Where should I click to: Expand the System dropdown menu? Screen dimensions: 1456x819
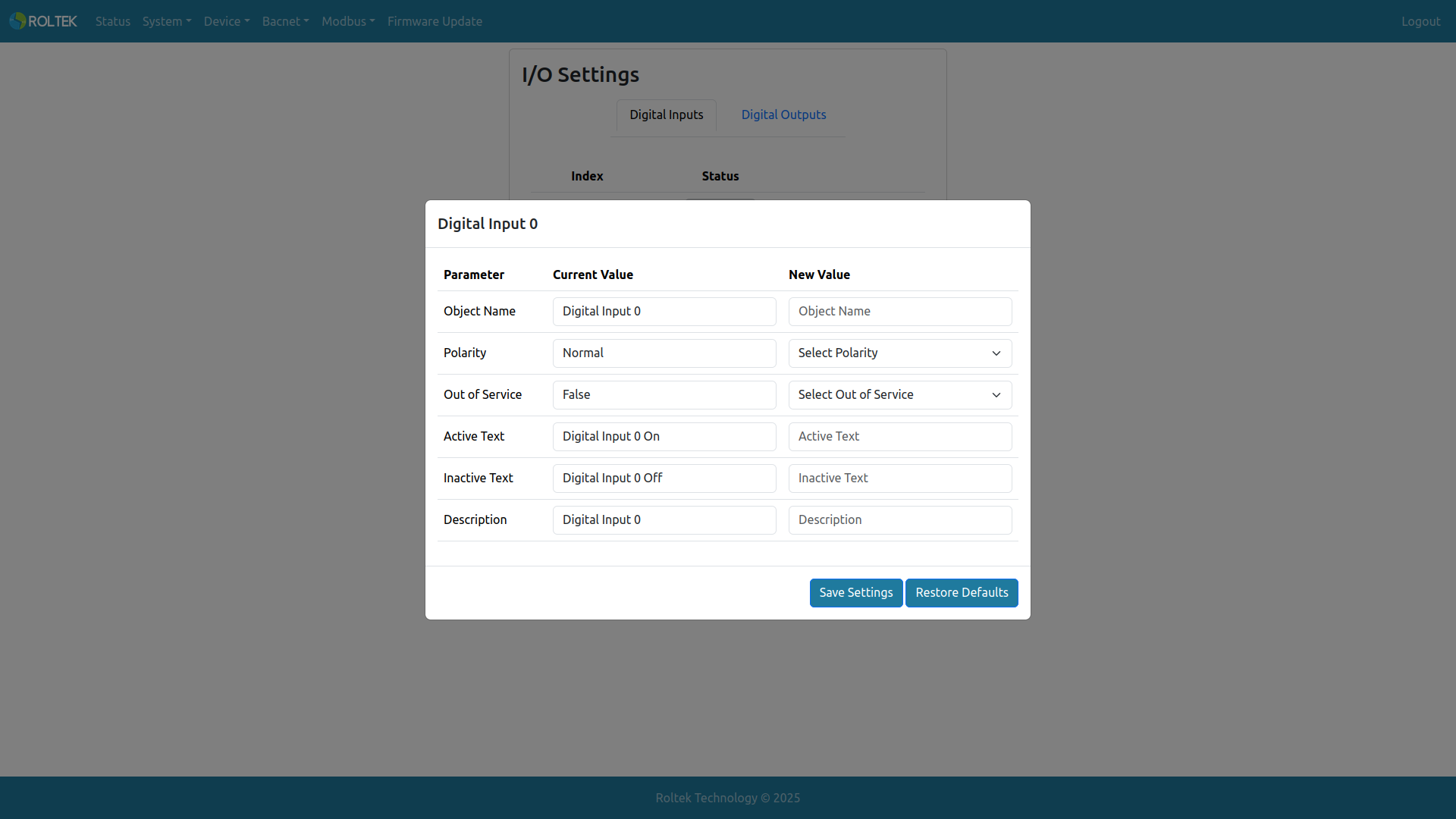pos(167,21)
